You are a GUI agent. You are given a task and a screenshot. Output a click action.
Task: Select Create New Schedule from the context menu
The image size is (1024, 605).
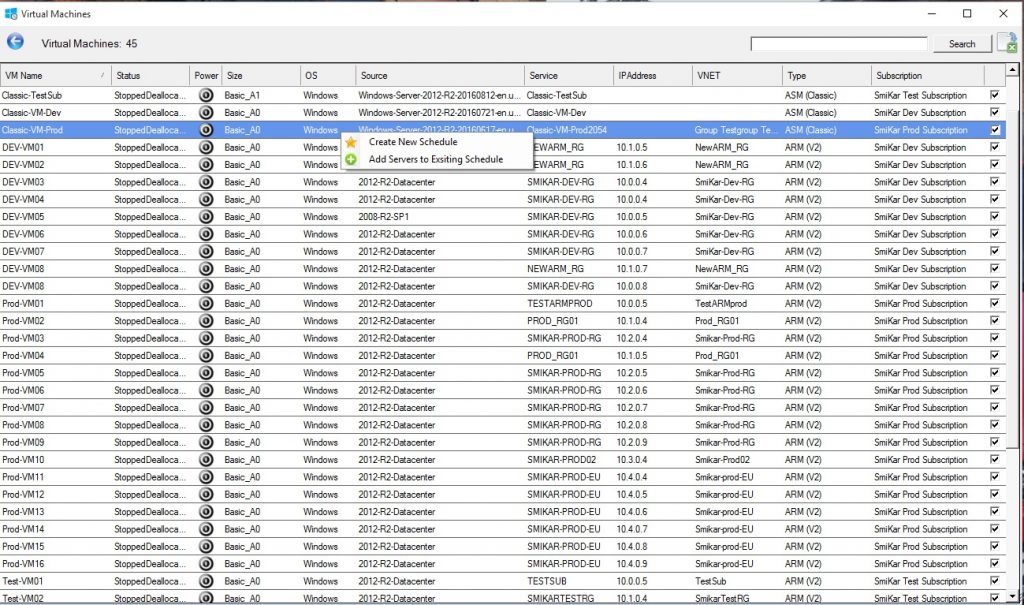click(x=410, y=143)
